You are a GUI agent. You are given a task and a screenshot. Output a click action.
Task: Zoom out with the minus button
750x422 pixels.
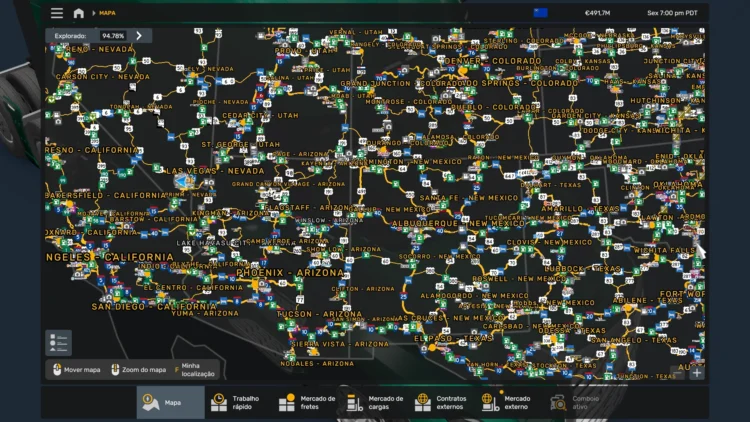pyautogui.click(x=678, y=373)
